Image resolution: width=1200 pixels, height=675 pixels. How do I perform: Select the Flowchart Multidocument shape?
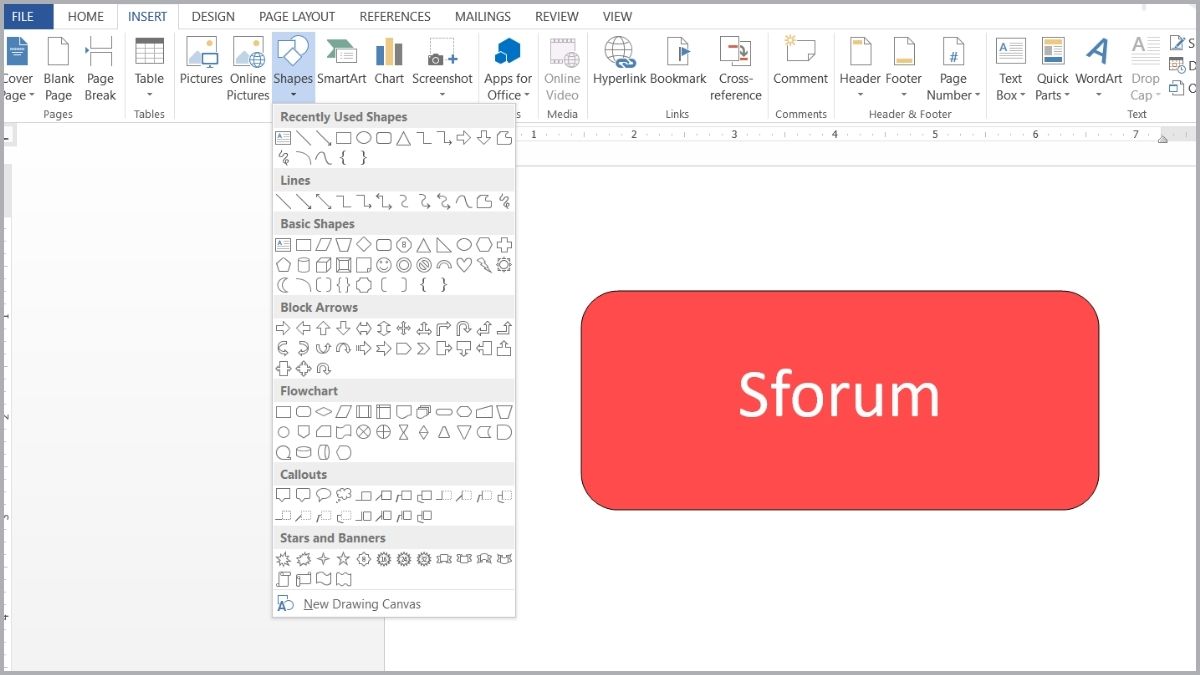coord(424,411)
